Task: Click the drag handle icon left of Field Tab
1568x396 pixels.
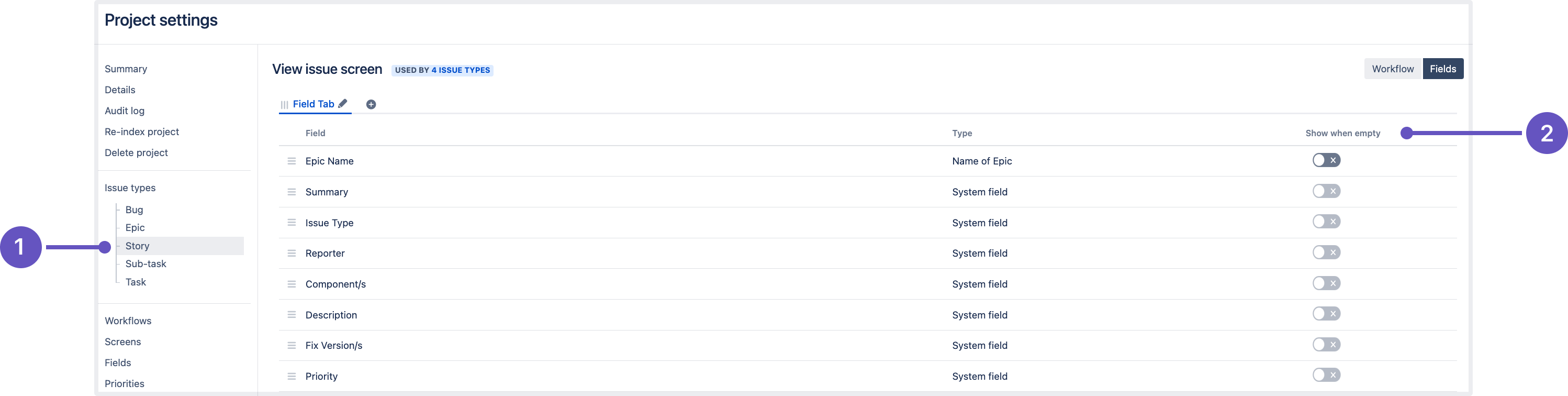Action: click(x=284, y=105)
